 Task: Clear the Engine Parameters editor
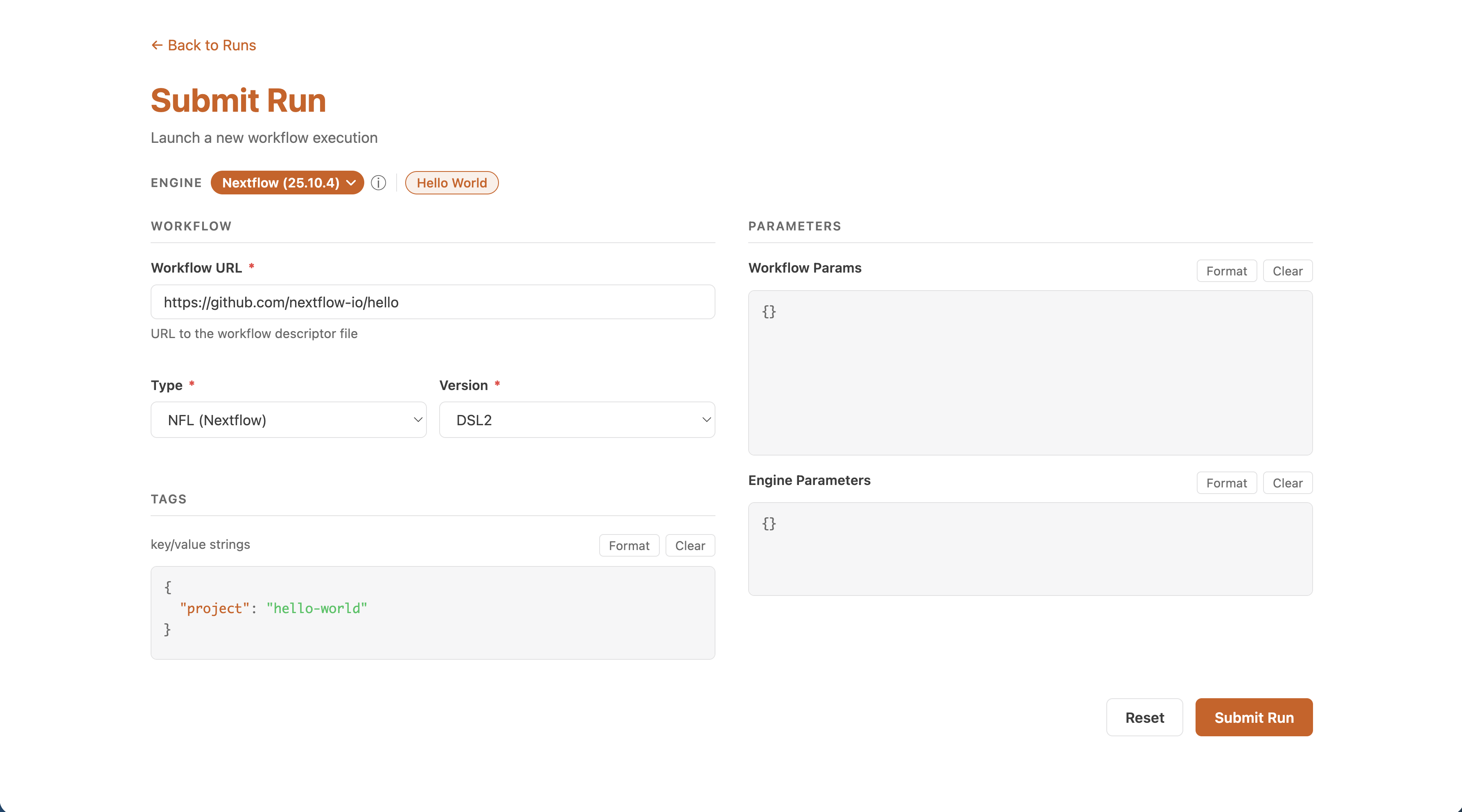click(1287, 483)
